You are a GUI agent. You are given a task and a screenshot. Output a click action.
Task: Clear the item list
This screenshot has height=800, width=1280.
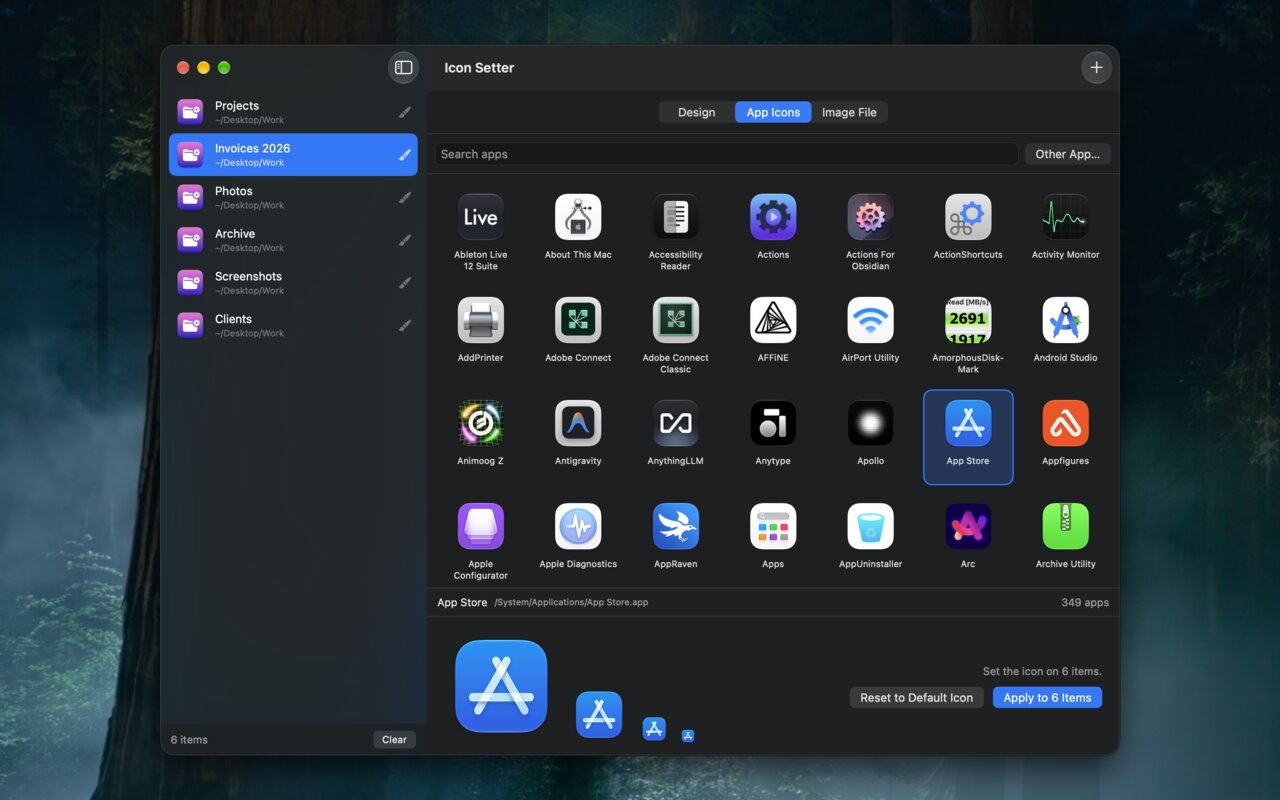tap(394, 739)
